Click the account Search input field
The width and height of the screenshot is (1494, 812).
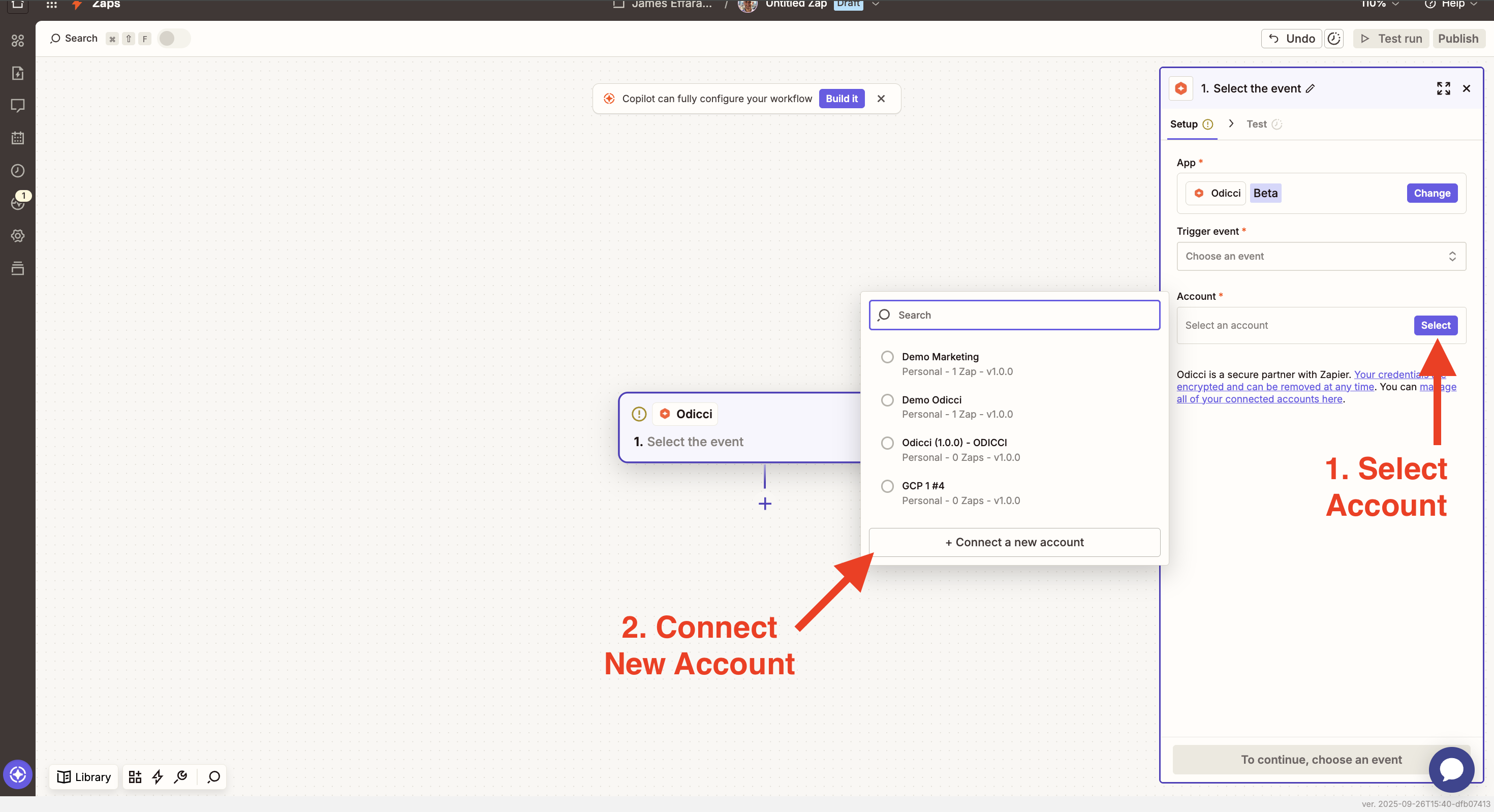coord(1014,315)
